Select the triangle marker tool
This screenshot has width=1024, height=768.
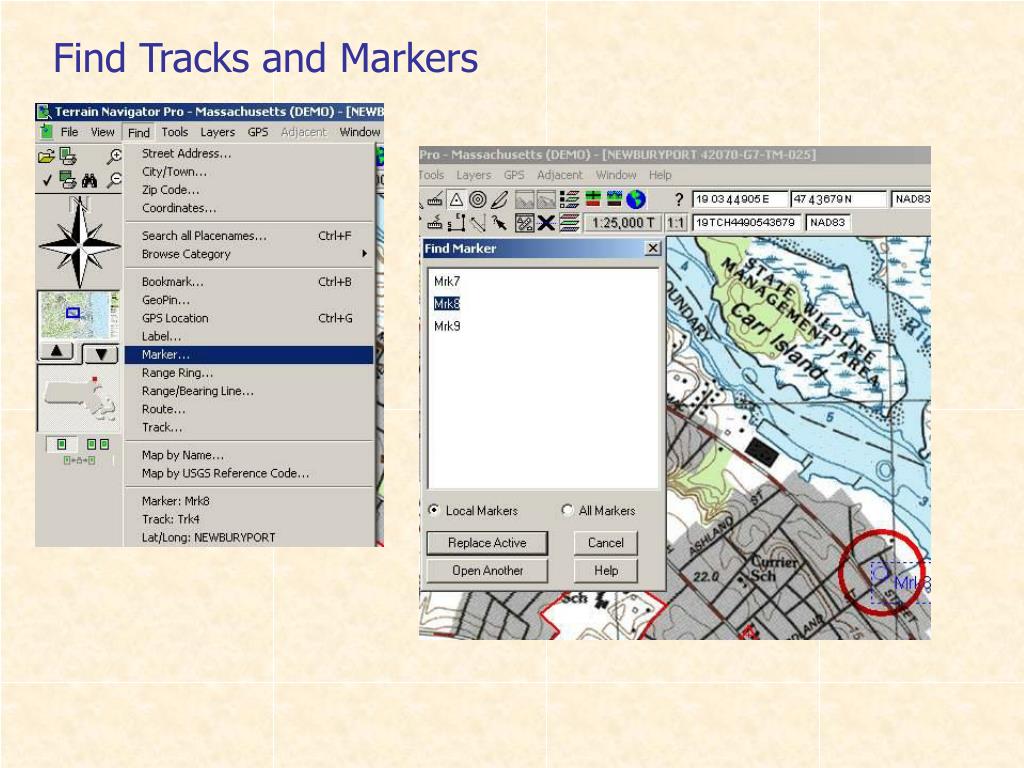(x=456, y=199)
